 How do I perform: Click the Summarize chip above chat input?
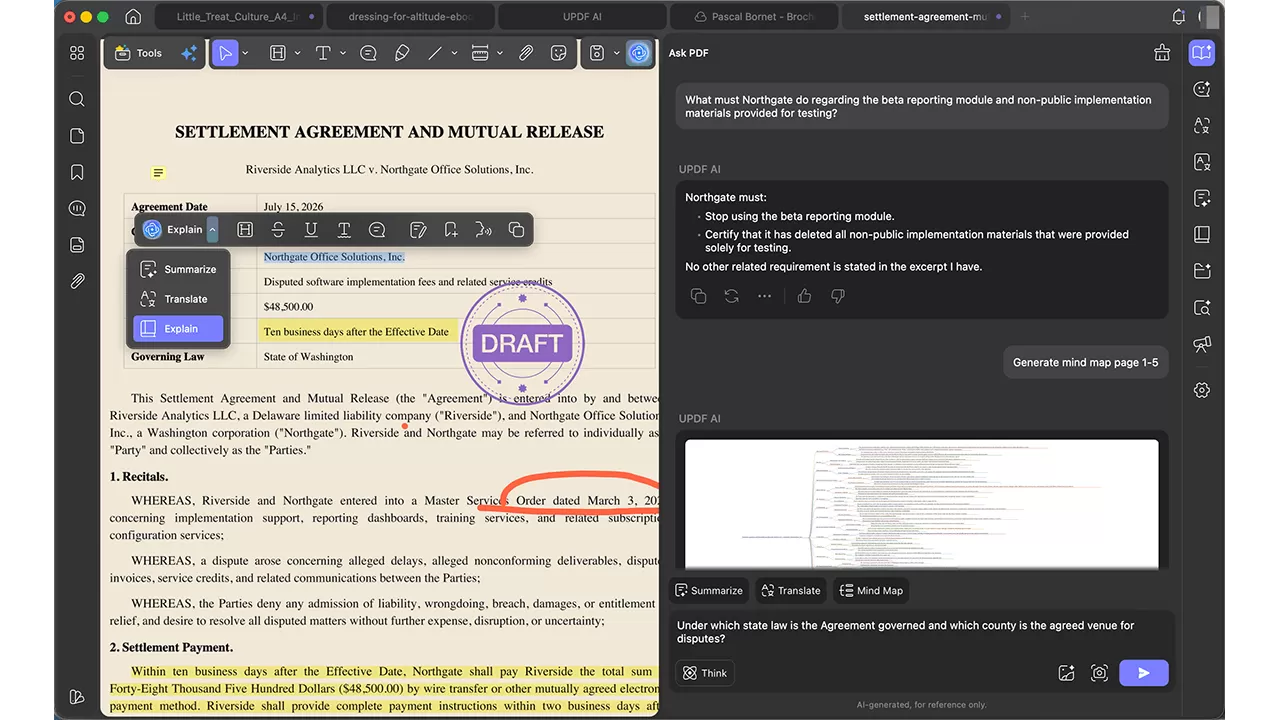710,590
